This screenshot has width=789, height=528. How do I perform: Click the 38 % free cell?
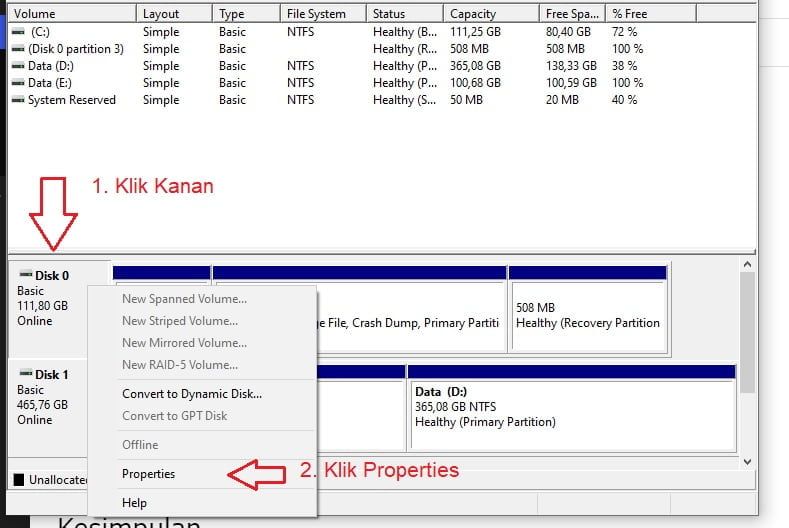[x=624, y=66]
